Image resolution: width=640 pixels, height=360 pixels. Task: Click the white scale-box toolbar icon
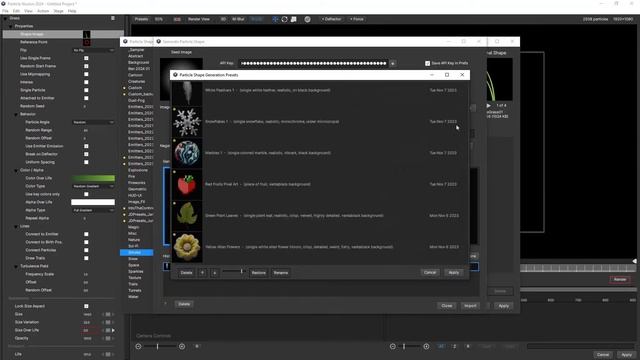293,19
